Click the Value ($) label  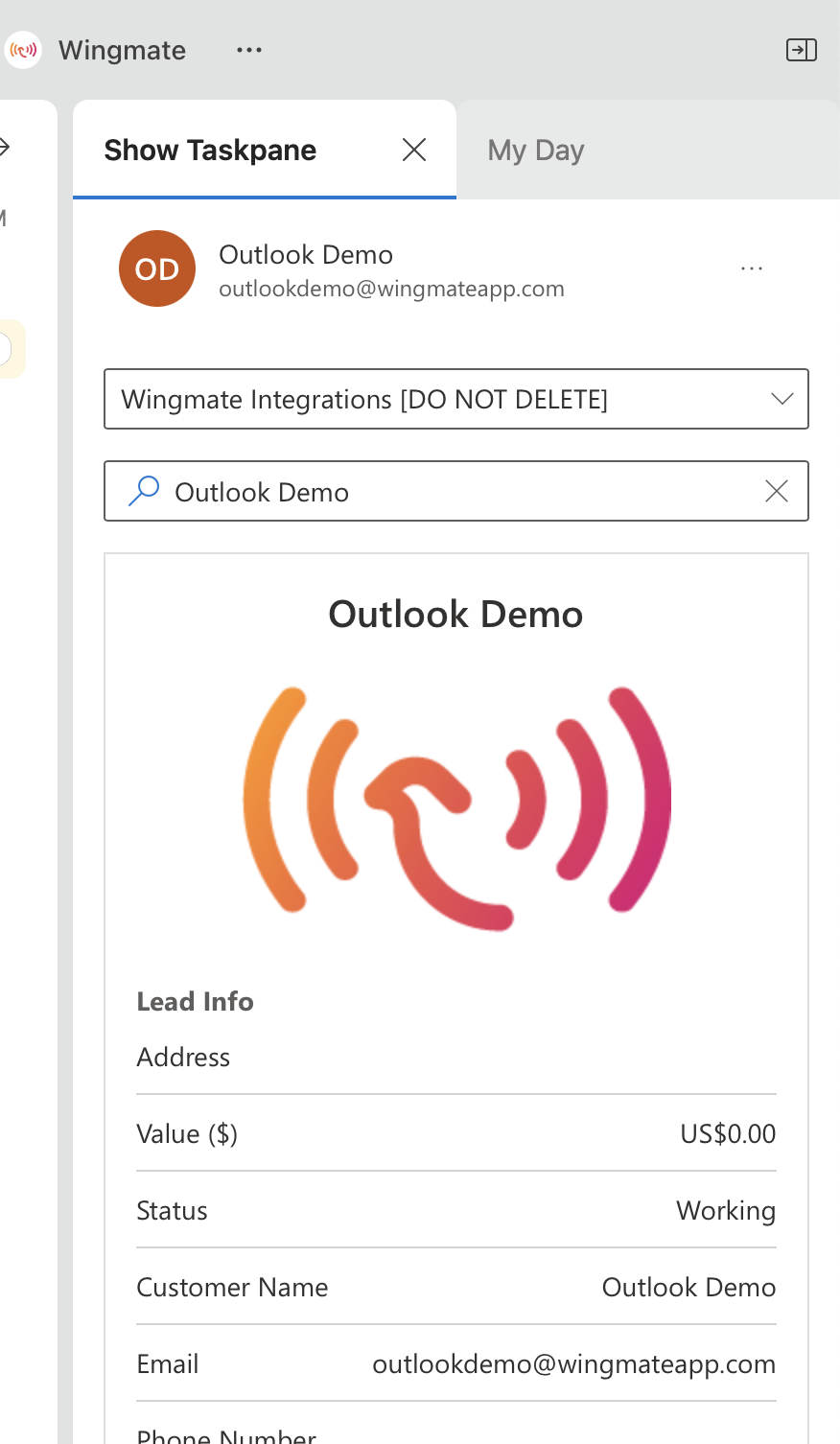(187, 1133)
